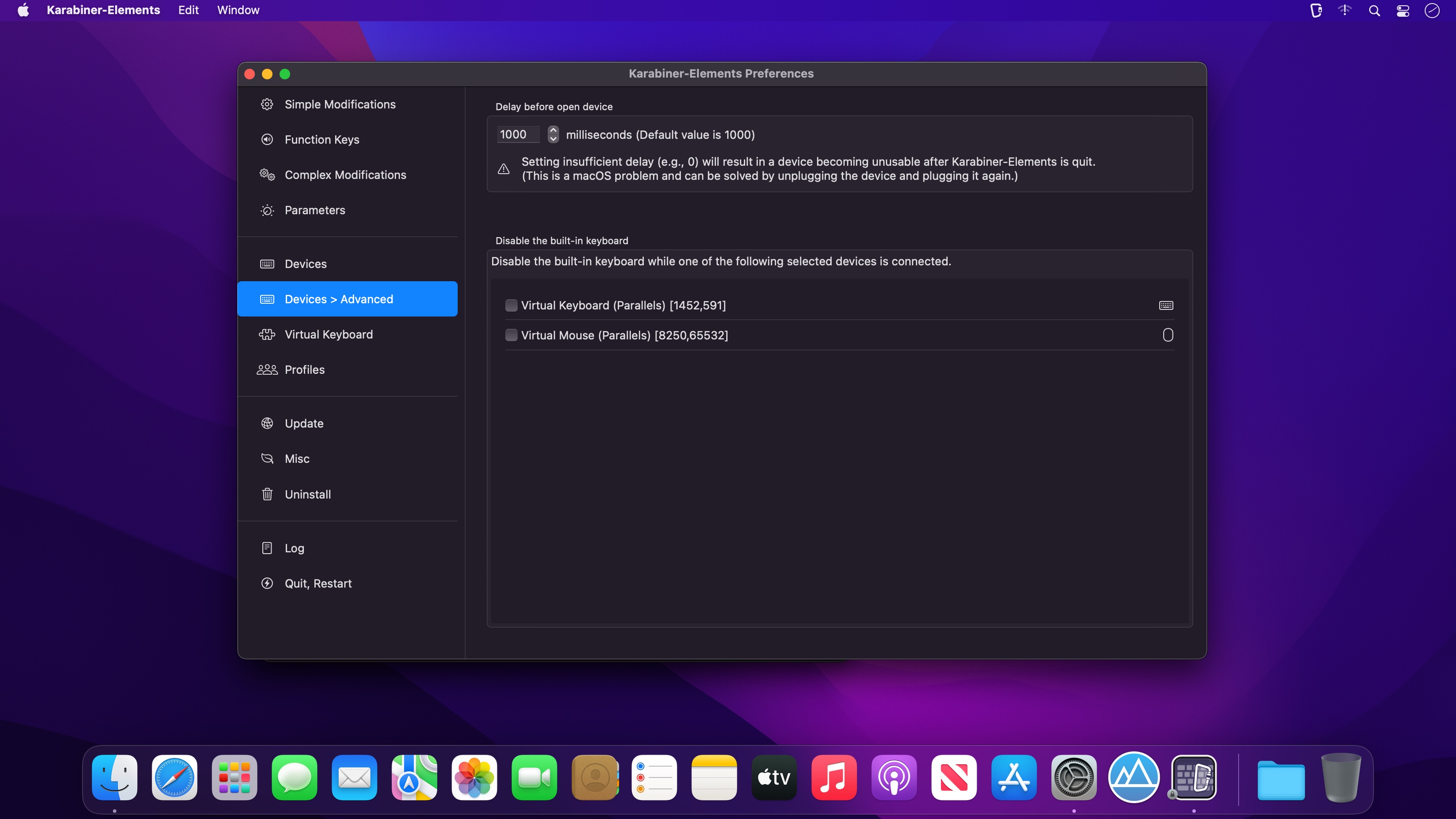Viewport: 1456px width, 819px height.
Task: Open the Window menu
Action: tap(238, 10)
